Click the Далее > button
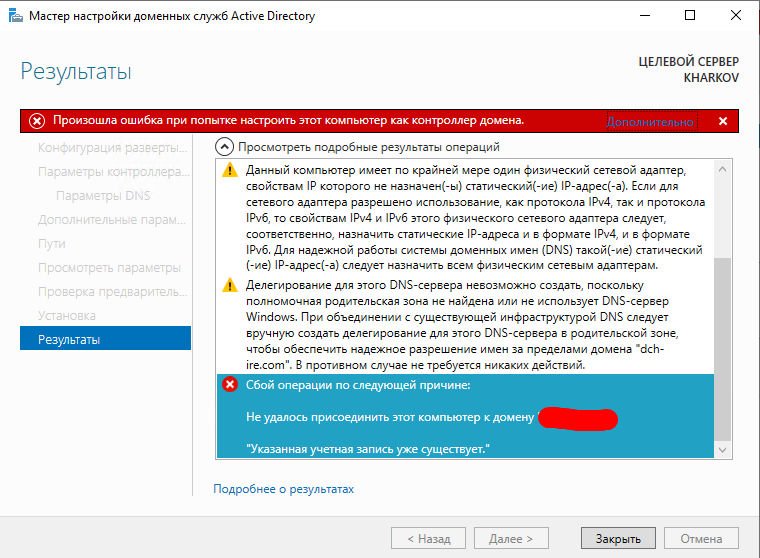Viewport: 760px width, 558px height. [x=511, y=539]
